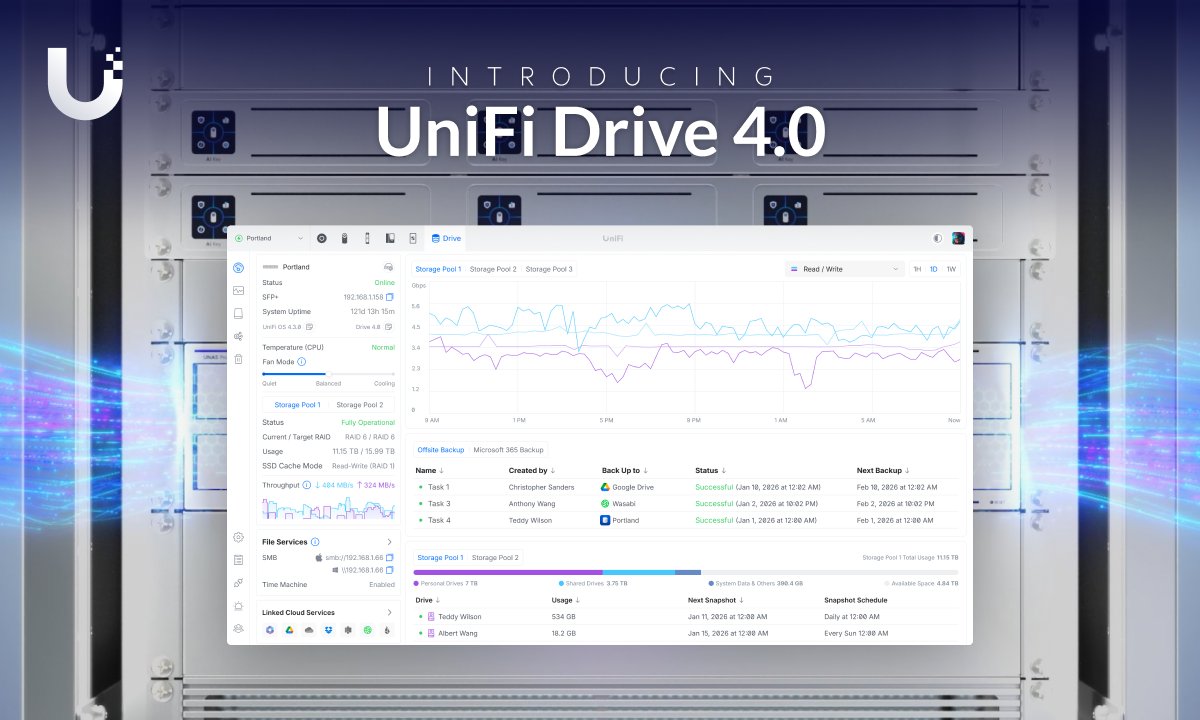Click the Time Machine Enabled status

click(x=382, y=584)
